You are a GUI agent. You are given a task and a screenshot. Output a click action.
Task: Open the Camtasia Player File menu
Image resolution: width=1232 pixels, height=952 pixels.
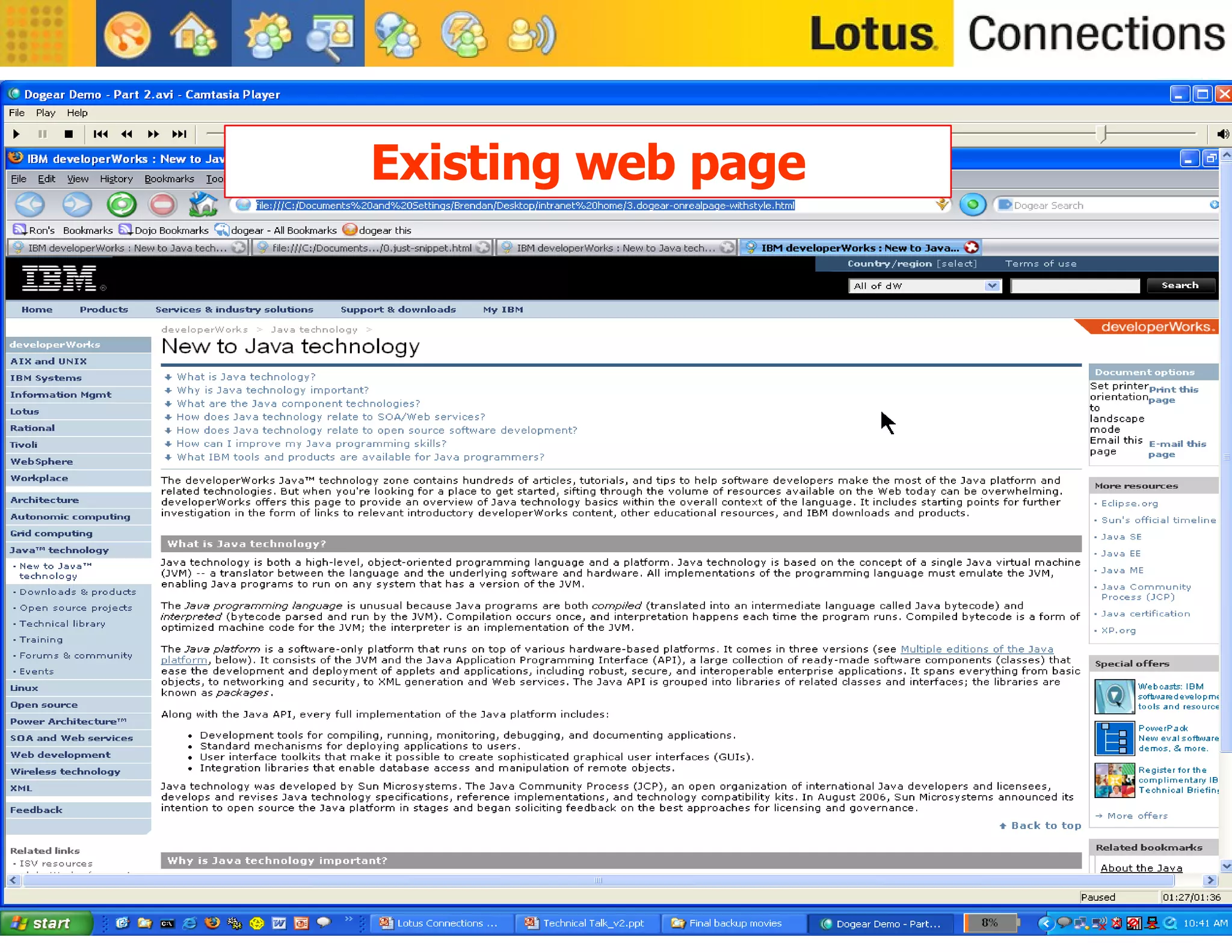point(17,112)
